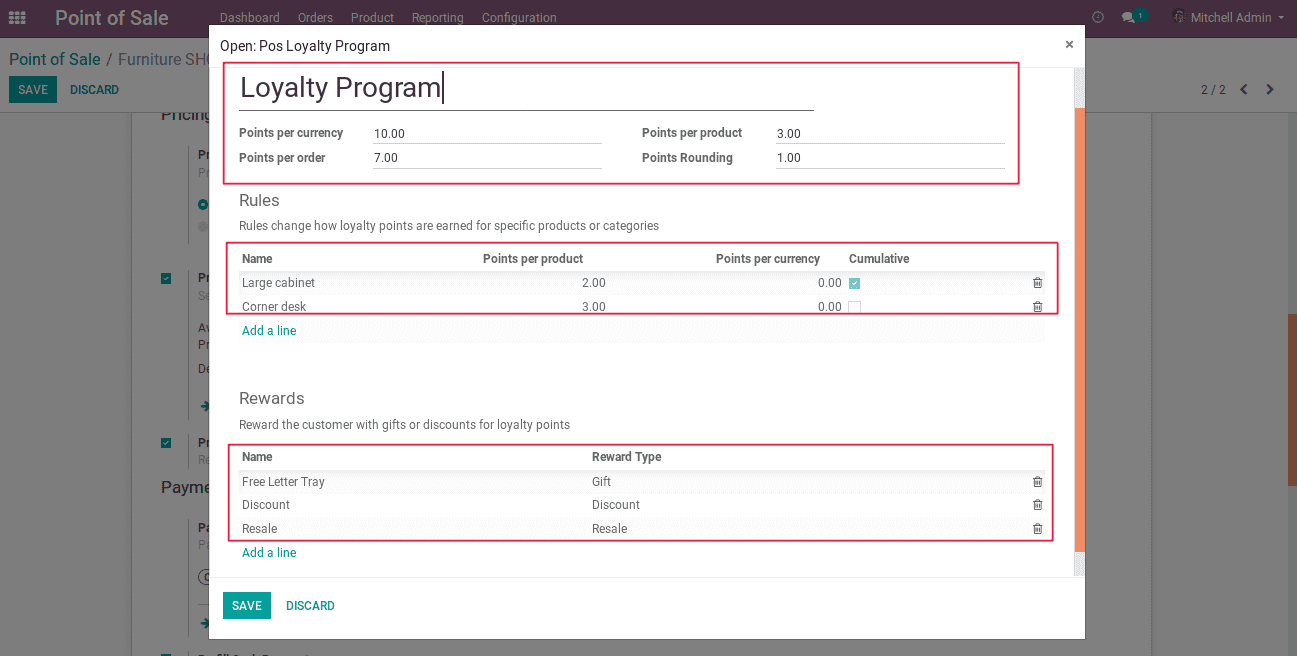The image size is (1297, 656).
Task: Delete the Large cabinet rule
Action: click(1037, 283)
